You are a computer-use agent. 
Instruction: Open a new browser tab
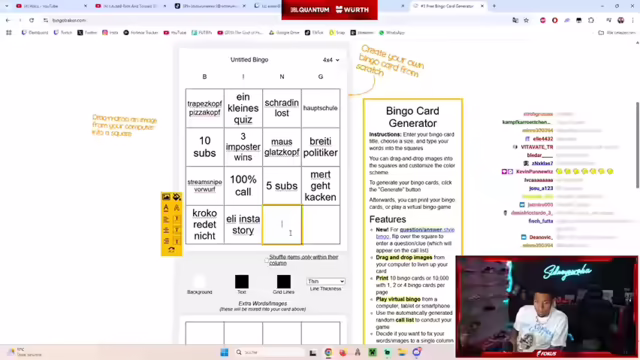click(494, 6)
